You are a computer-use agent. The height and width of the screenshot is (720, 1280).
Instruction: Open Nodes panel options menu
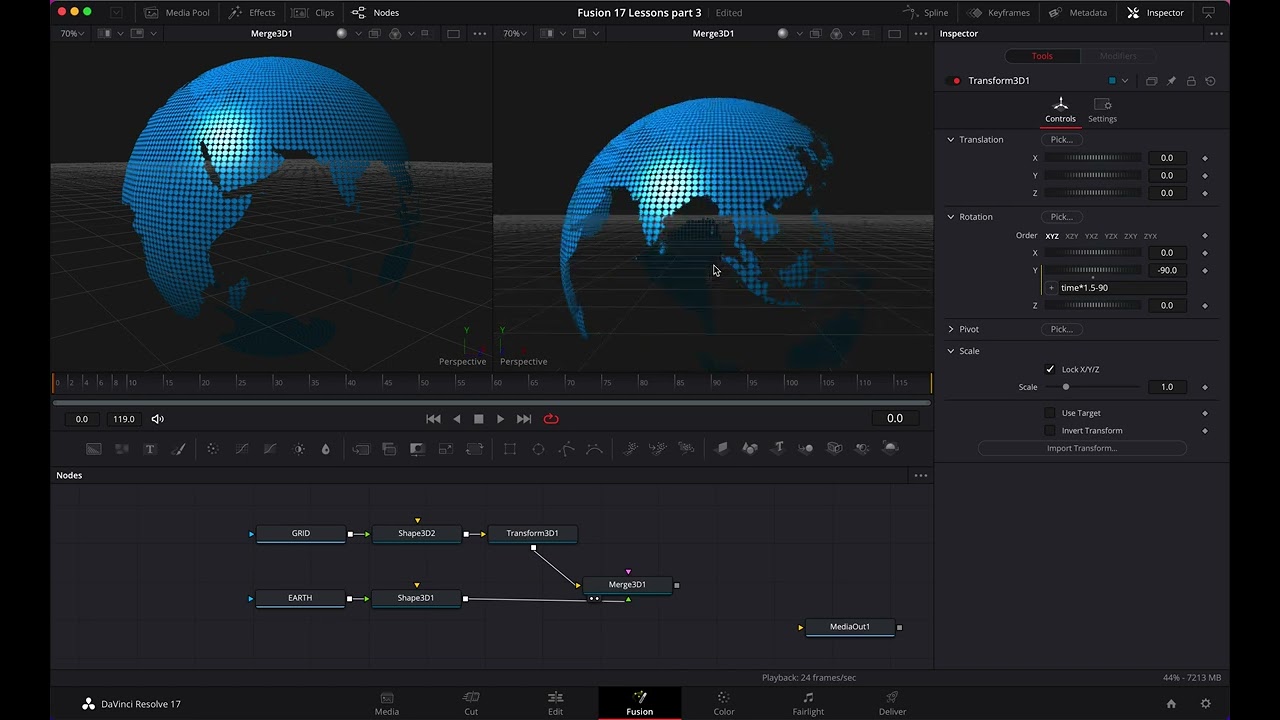(x=921, y=476)
